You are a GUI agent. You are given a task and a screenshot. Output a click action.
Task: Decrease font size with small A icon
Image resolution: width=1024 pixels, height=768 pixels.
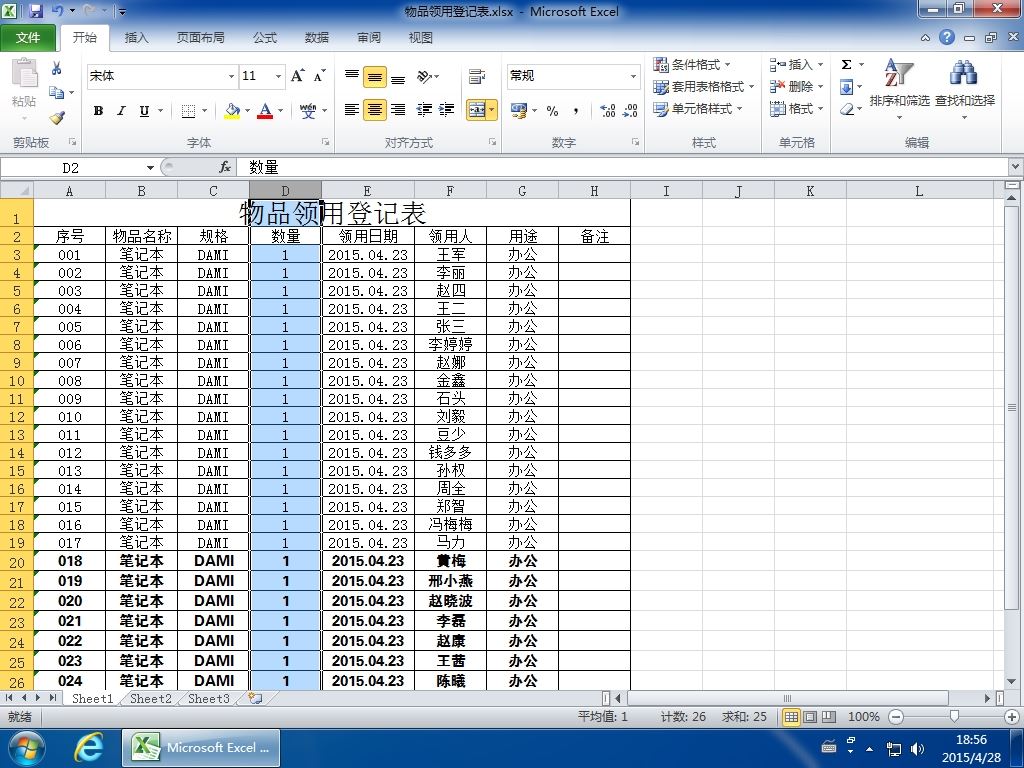pyautogui.click(x=319, y=76)
